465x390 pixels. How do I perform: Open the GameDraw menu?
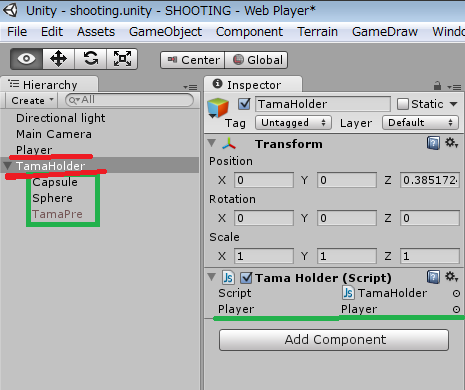[385, 32]
